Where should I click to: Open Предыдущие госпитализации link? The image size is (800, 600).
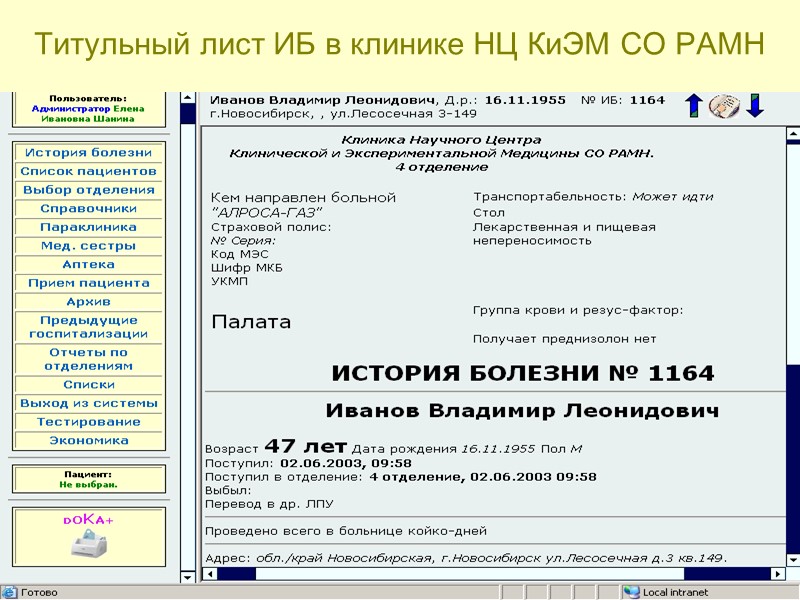pyautogui.click(x=89, y=327)
